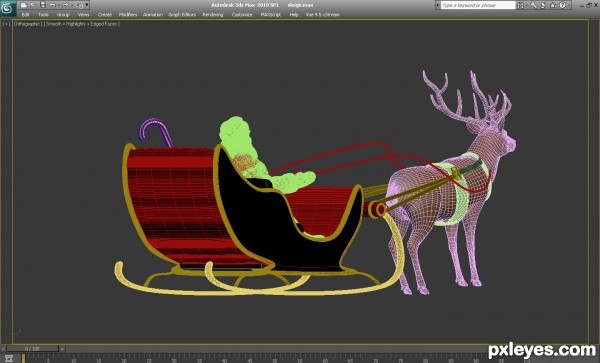The image size is (600, 363).
Task: Open the Animation menu
Action: [x=153, y=15]
